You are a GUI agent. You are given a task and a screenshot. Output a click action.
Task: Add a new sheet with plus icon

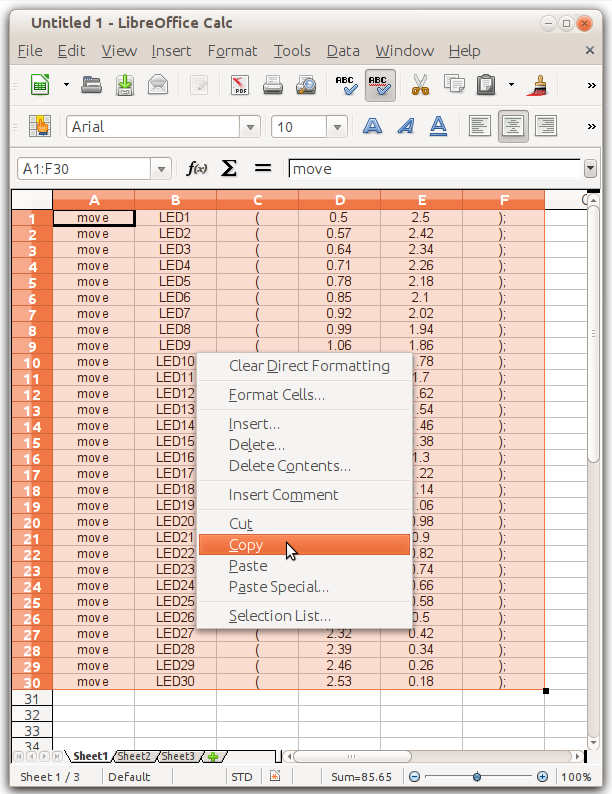pos(213,757)
